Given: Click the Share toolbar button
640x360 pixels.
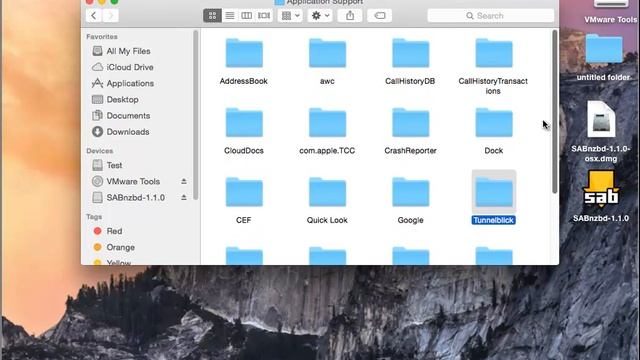Looking at the screenshot, I should coord(350,16).
